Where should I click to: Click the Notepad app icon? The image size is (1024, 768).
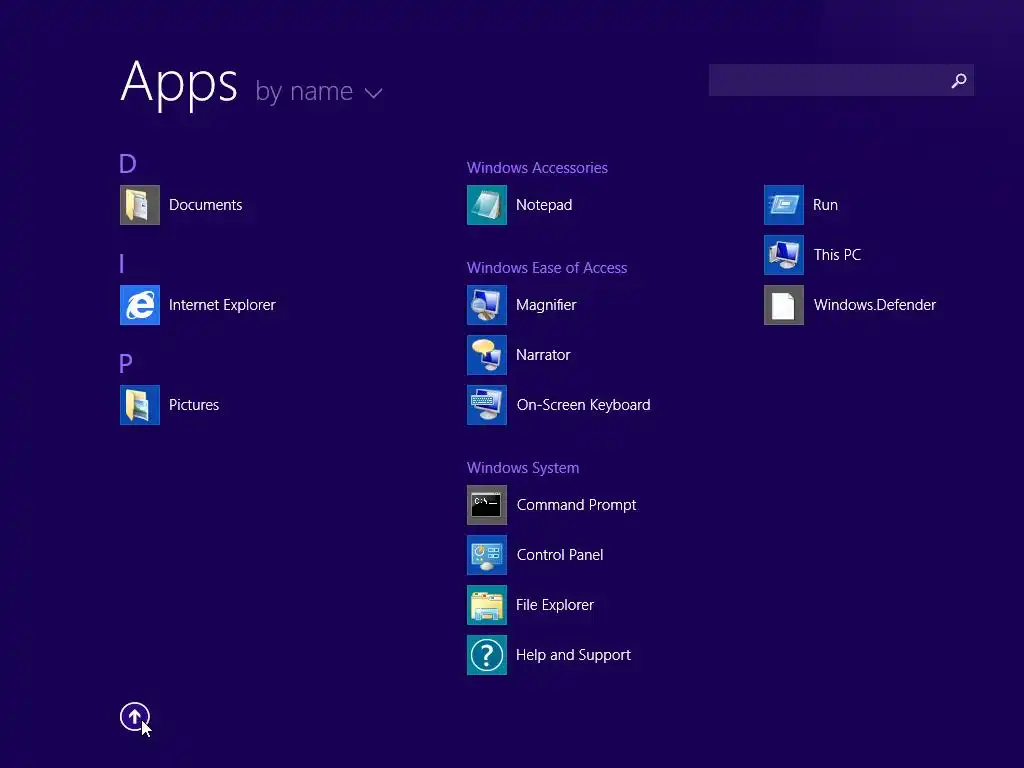pyautogui.click(x=487, y=205)
